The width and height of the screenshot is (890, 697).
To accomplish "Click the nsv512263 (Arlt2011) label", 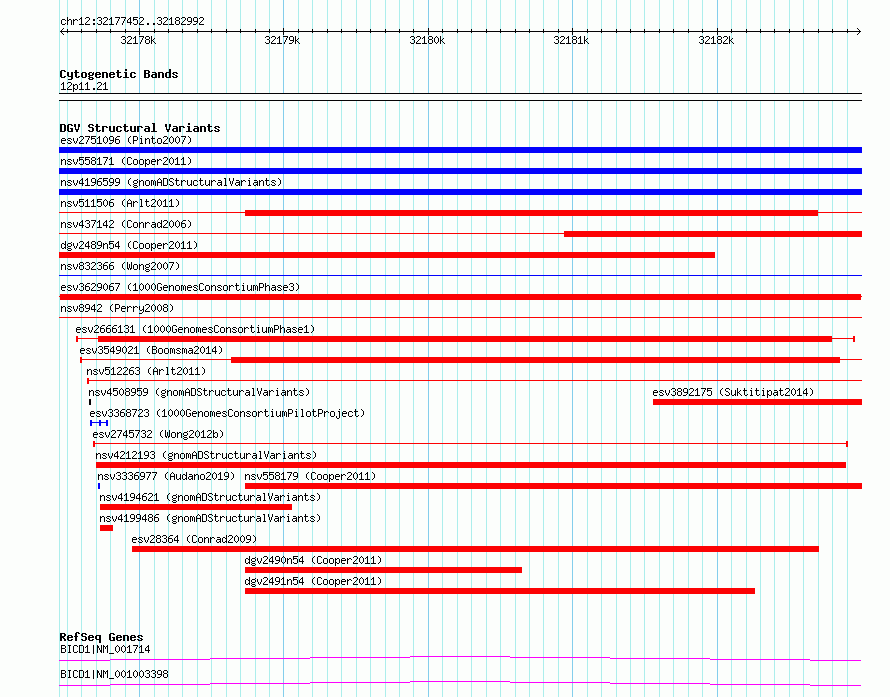I will (146, 371).
